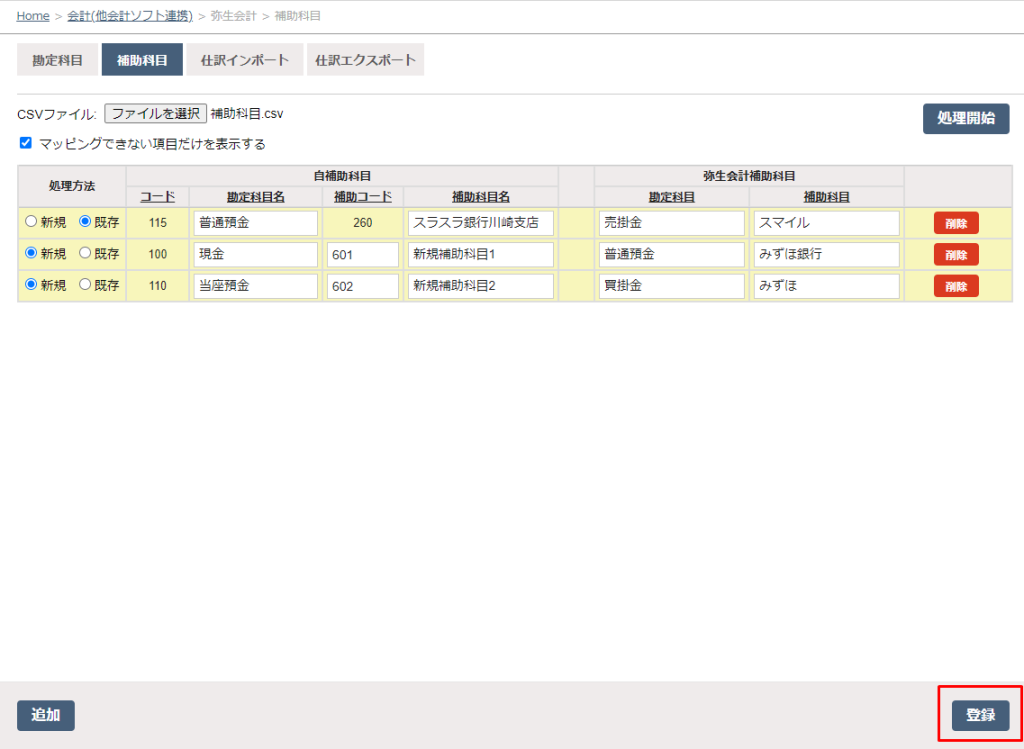Select the 補助科目 tab
Image resolution: width=1024 pixels, height=749 pixels.
coord(142,60)
